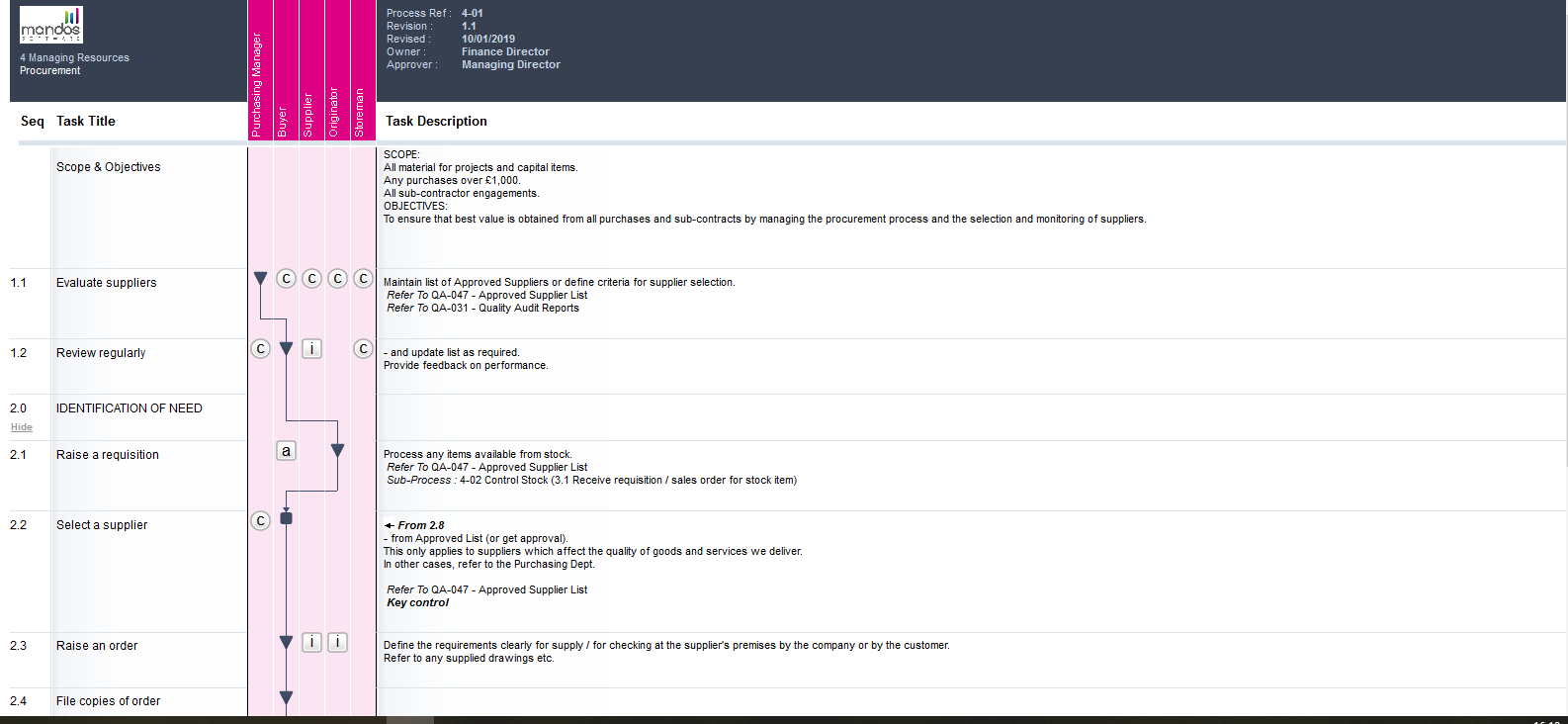Open QA-031 Quality Audit Reports reference
Viewport: 1568px width, 724px height.
point(483,308)
